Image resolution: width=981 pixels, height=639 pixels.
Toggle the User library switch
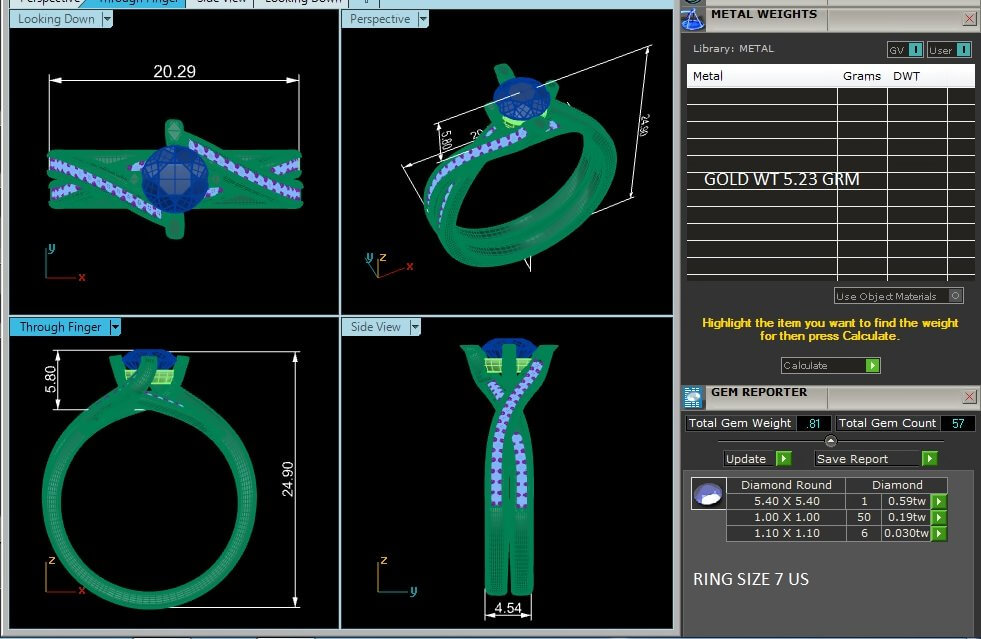(x=963, y=50)
